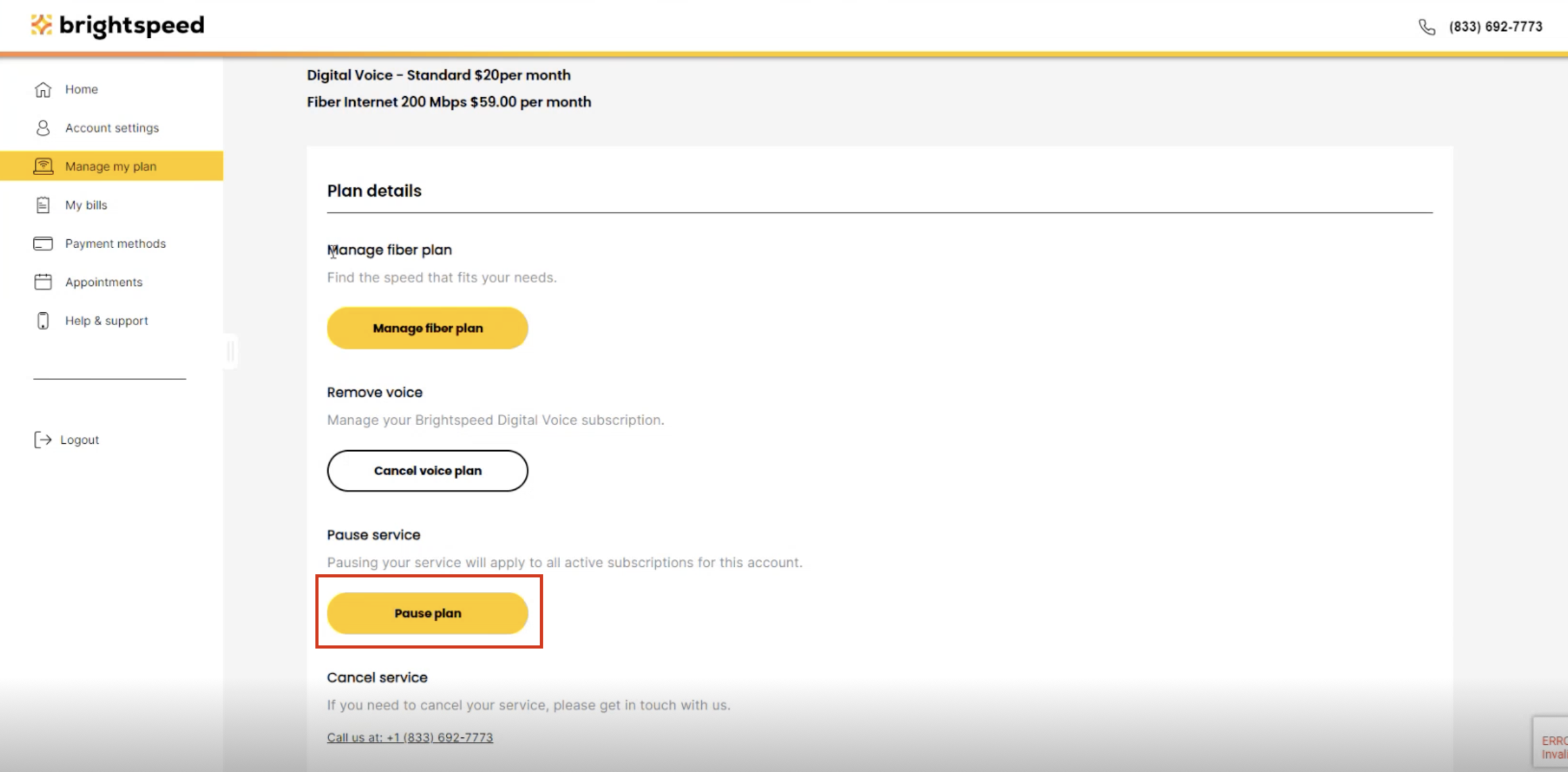Click the (833) 692-7773 header phone number

coord(1496,27)
